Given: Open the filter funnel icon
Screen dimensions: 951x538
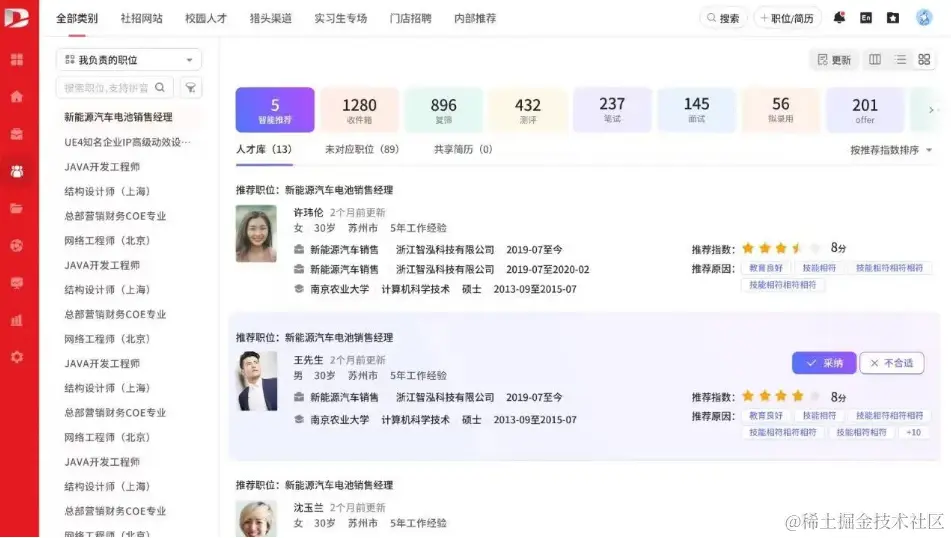Looking at the screenshot, I should pyautogui.click(x=190, y=88).
